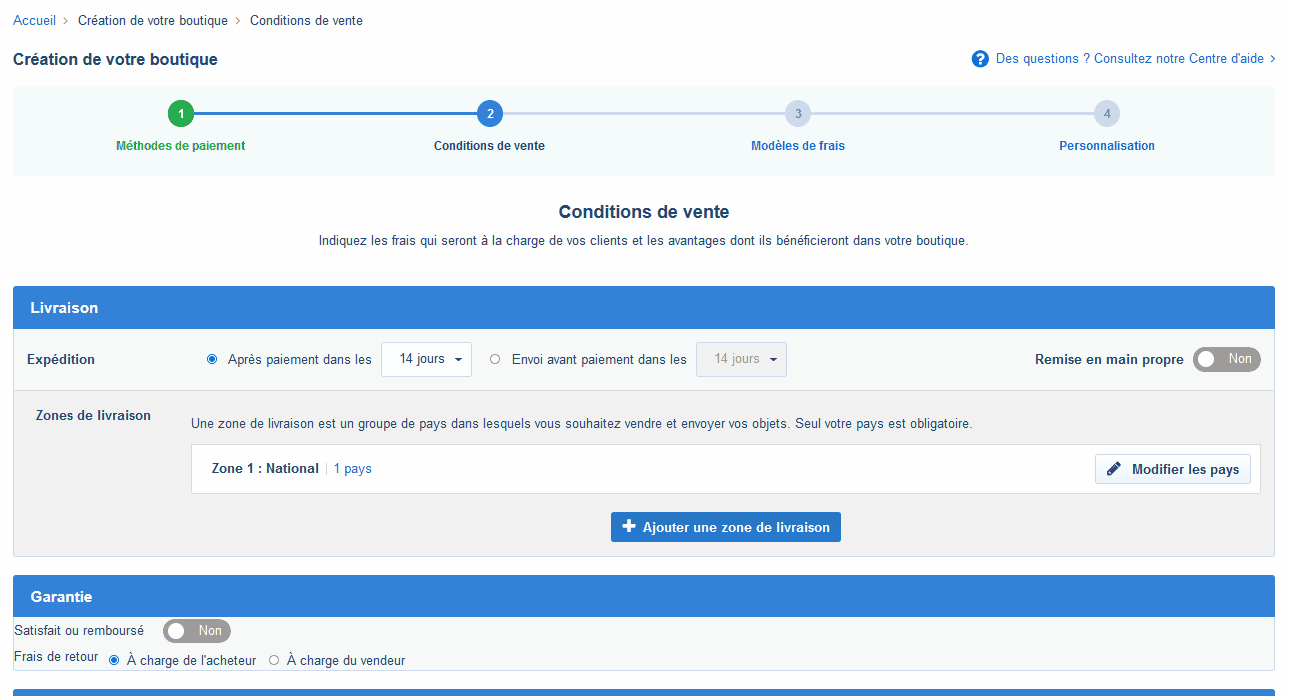Click step 3 circle in progress bar
This screenshot has height=696, width=1290.
tap(798, 114)
